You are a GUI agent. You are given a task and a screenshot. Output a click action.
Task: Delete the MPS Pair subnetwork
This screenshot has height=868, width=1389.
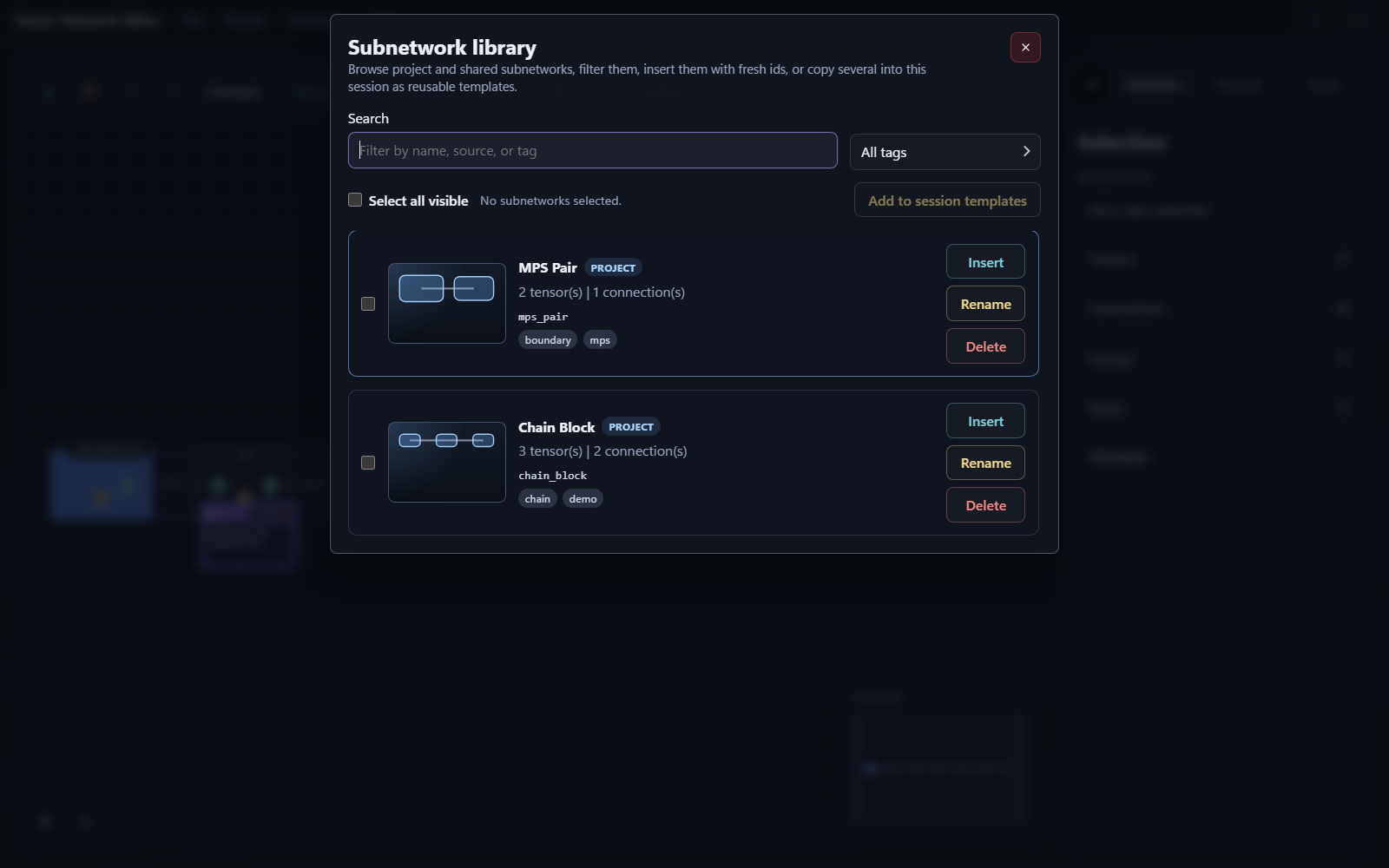(x=985, y=346)
